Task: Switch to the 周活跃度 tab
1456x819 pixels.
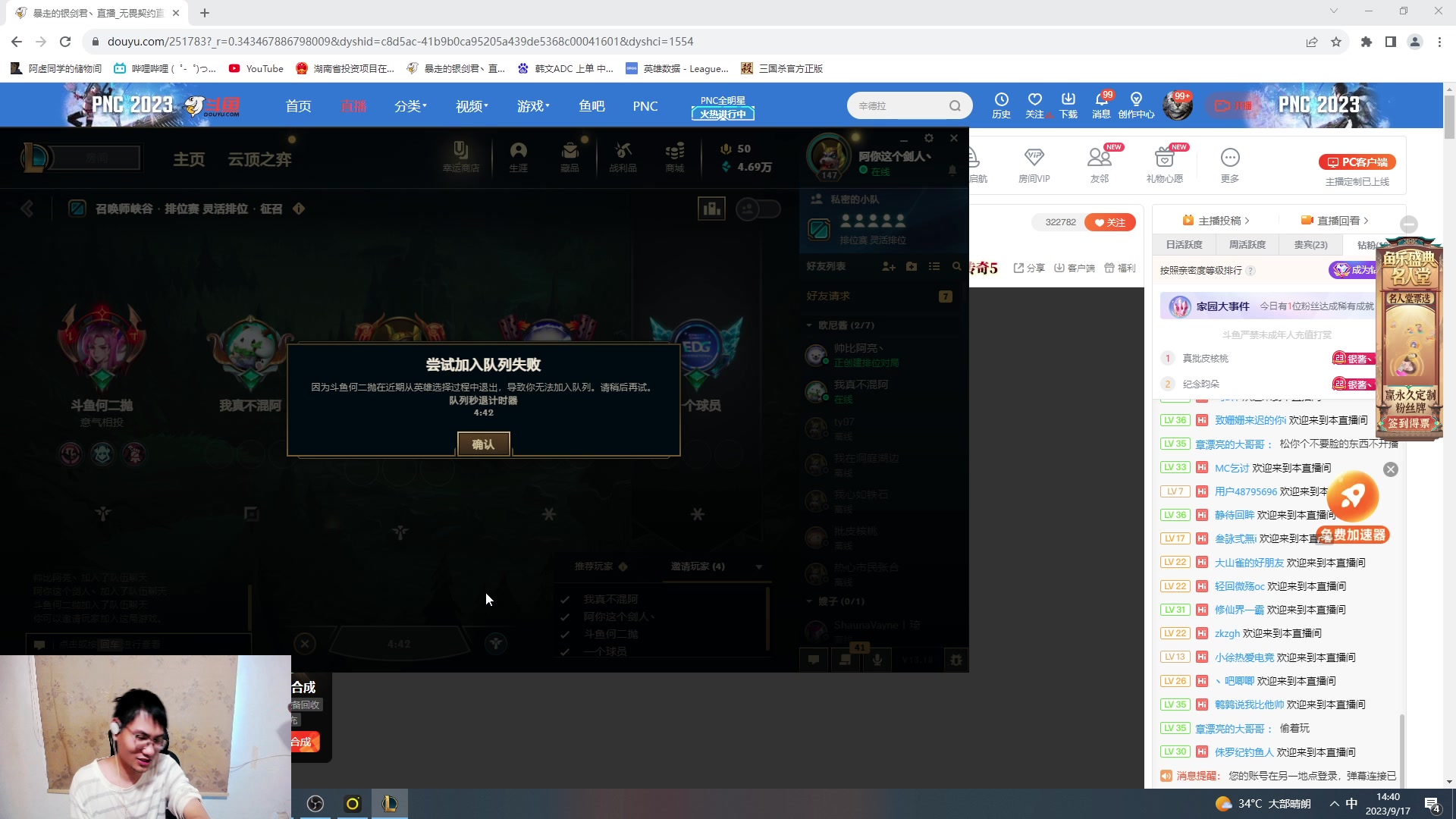Action: click(1247, 244)
